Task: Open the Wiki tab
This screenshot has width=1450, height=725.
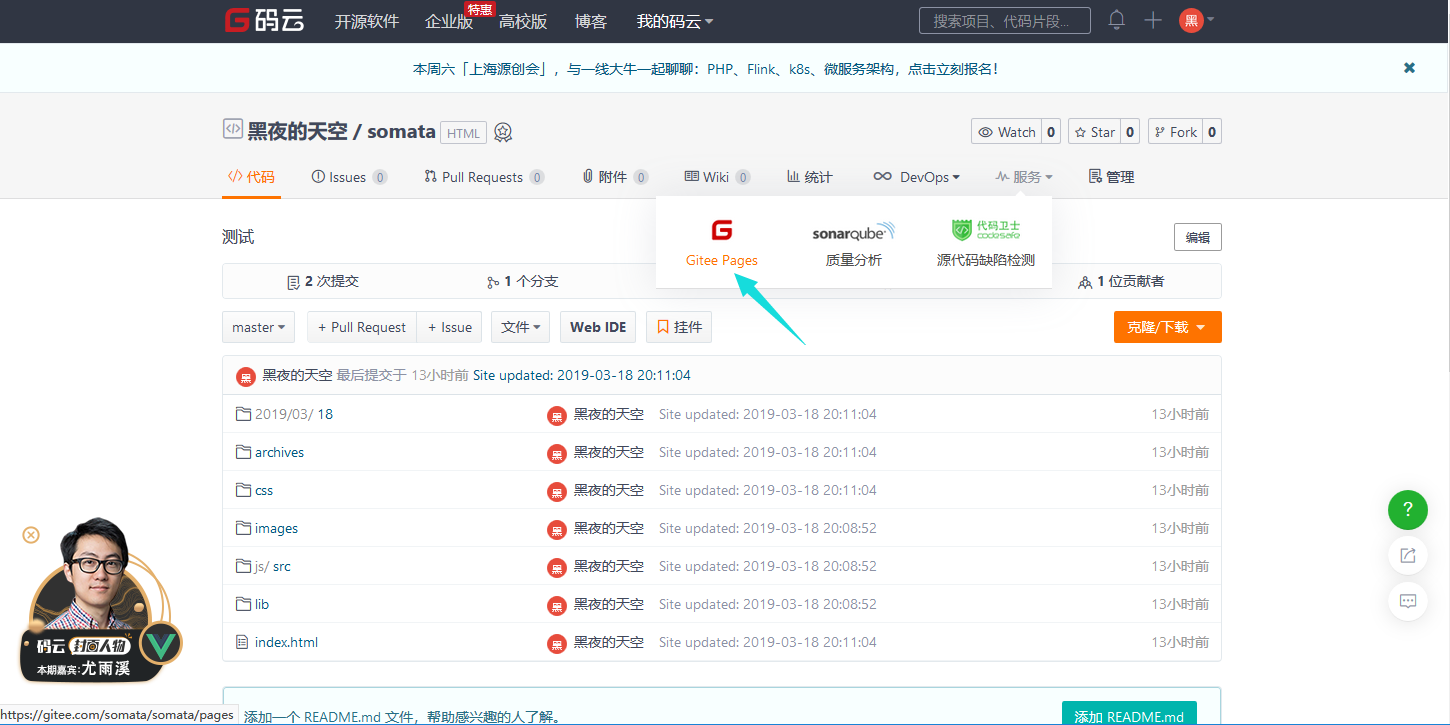Action: [716, 177]
